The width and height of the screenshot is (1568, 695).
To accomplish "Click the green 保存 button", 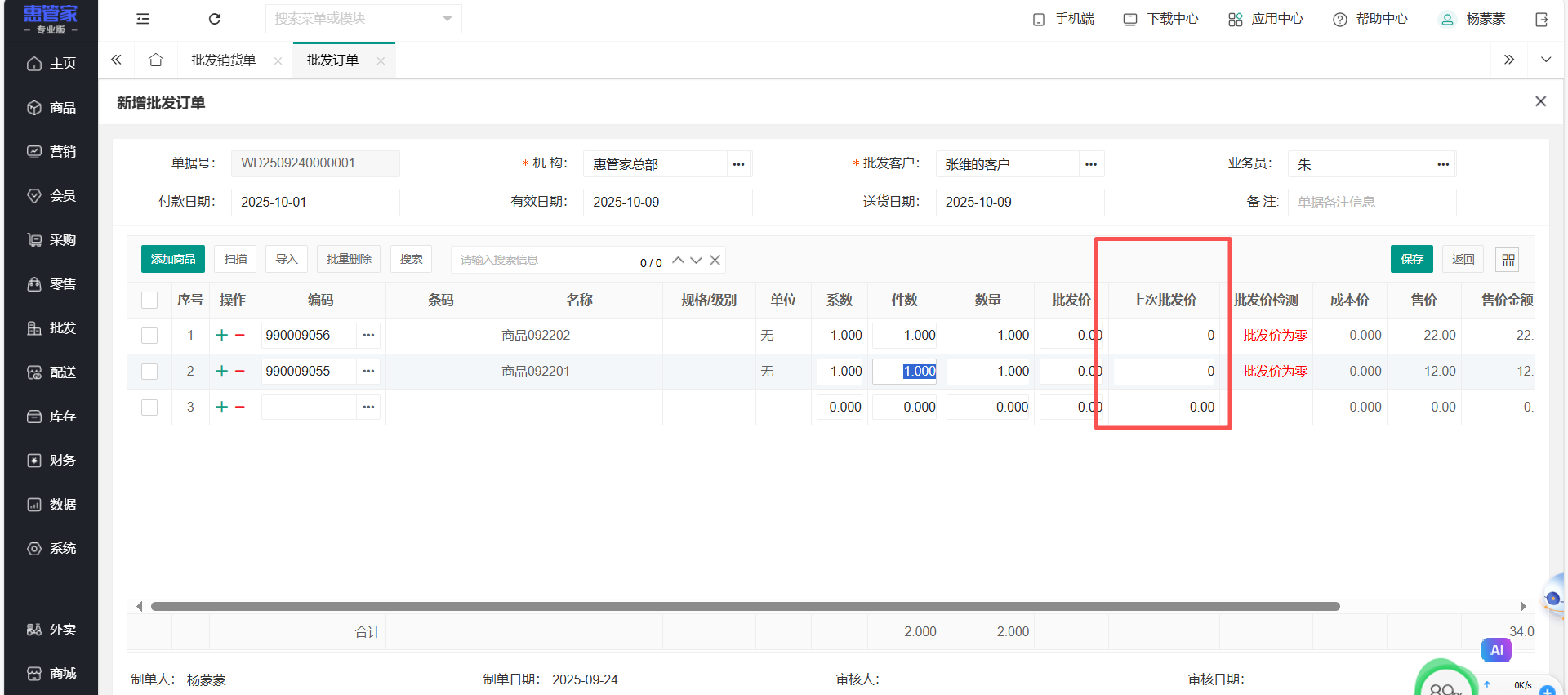I will point(1411,259).
